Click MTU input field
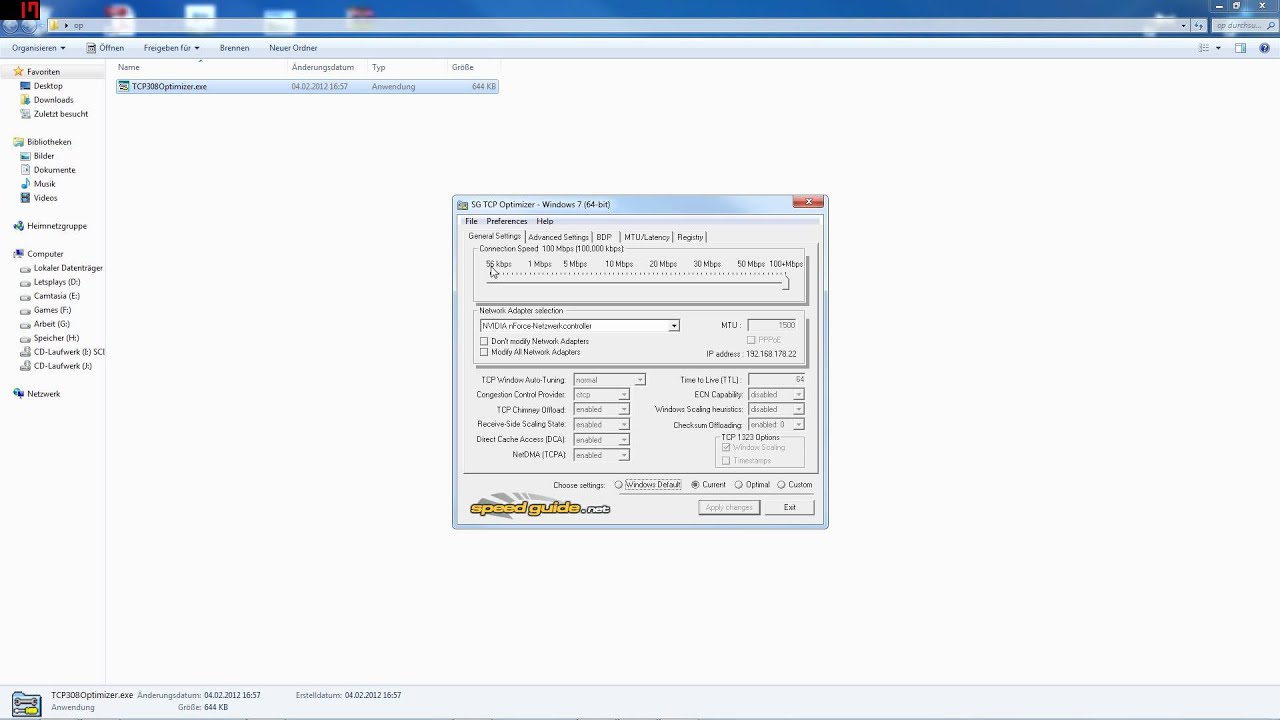The width and height of the screenshot is (1280, 720). [772, 325]
